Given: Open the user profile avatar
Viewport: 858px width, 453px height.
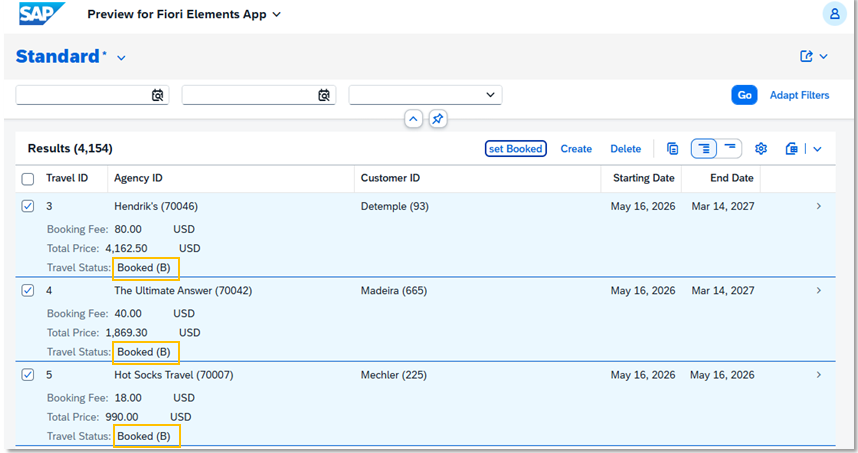Looking at the screenshot, I should point(834,14).
